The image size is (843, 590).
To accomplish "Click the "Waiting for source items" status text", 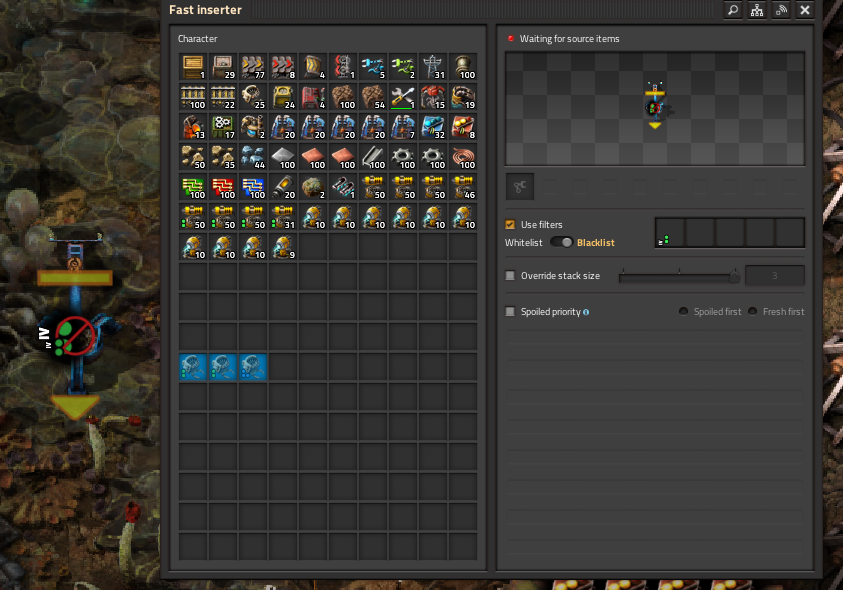I will pos(569,39).
